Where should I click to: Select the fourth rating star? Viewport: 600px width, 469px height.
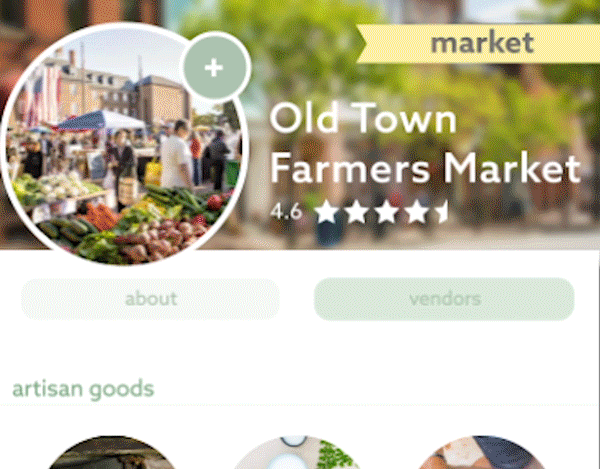click(x=416, y=212)
